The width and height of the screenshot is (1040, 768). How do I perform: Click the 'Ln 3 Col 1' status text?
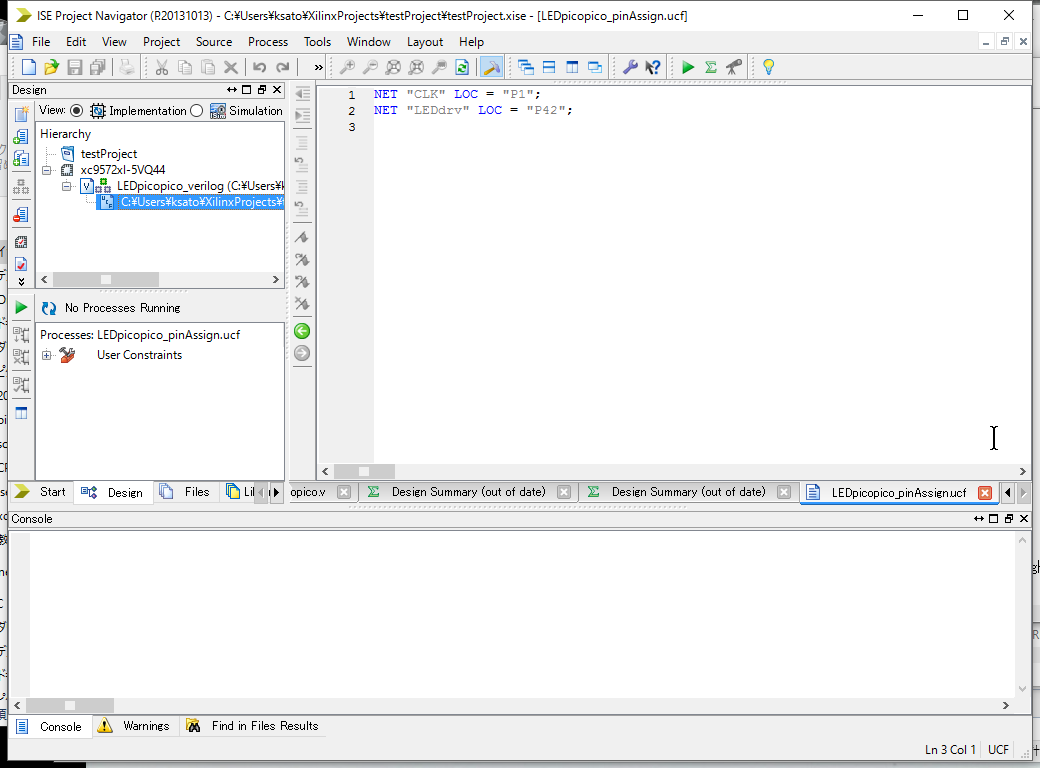pyautogui.click(x=950, y=749)
